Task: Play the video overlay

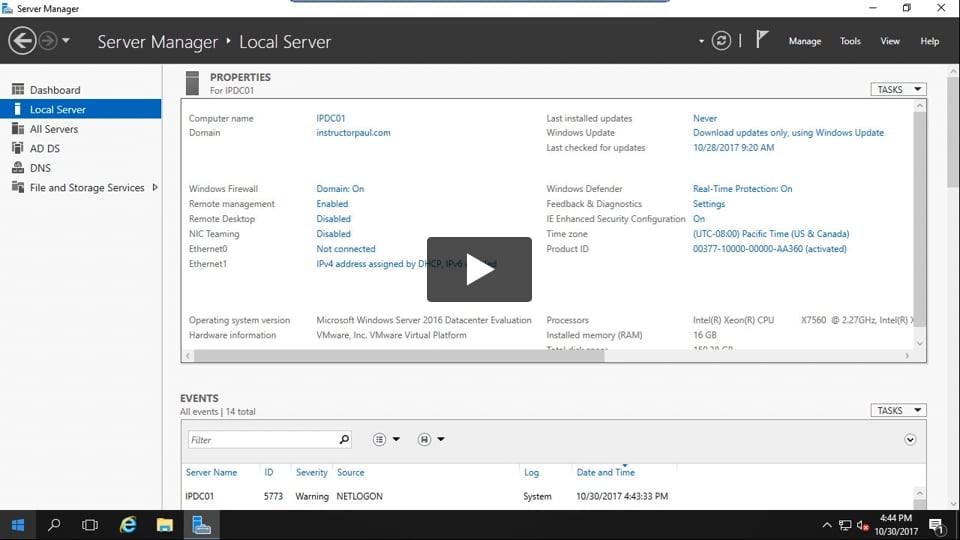Action: [x=479, y=269]
